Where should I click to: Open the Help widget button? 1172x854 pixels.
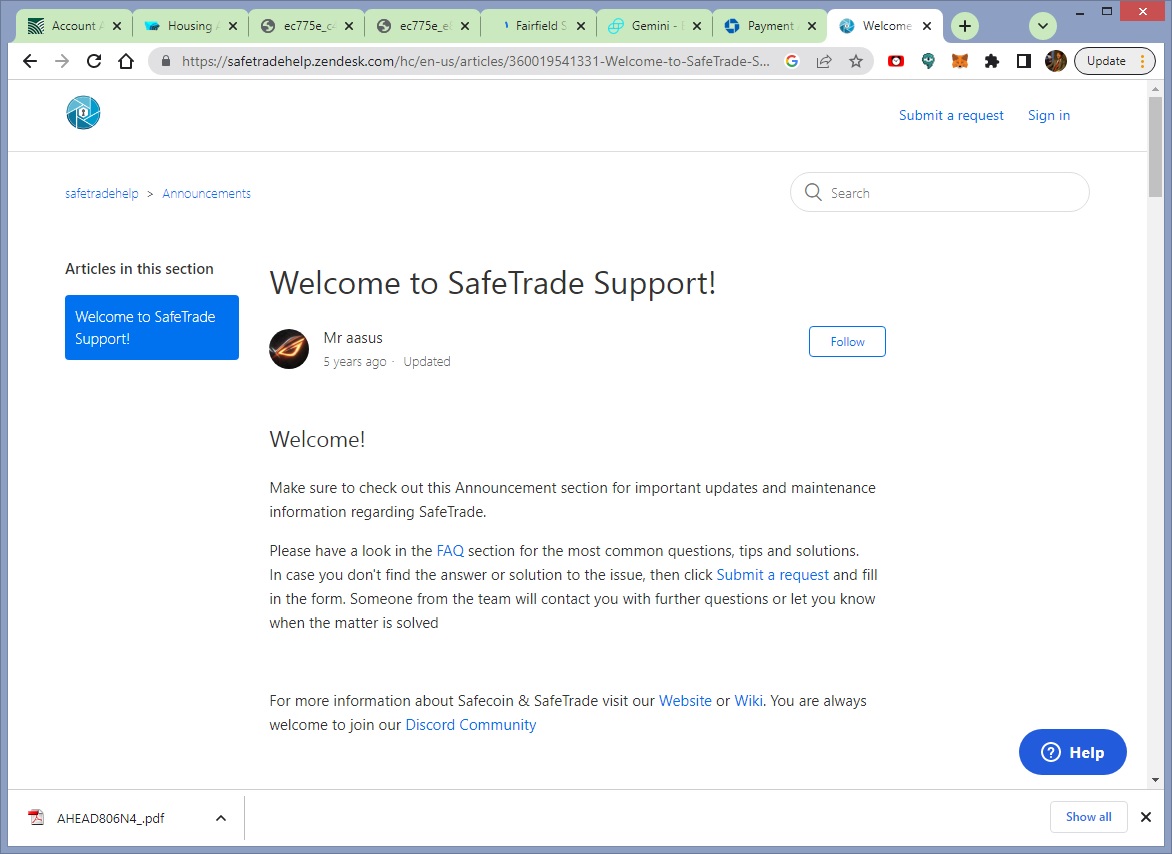click(1073, 752)
